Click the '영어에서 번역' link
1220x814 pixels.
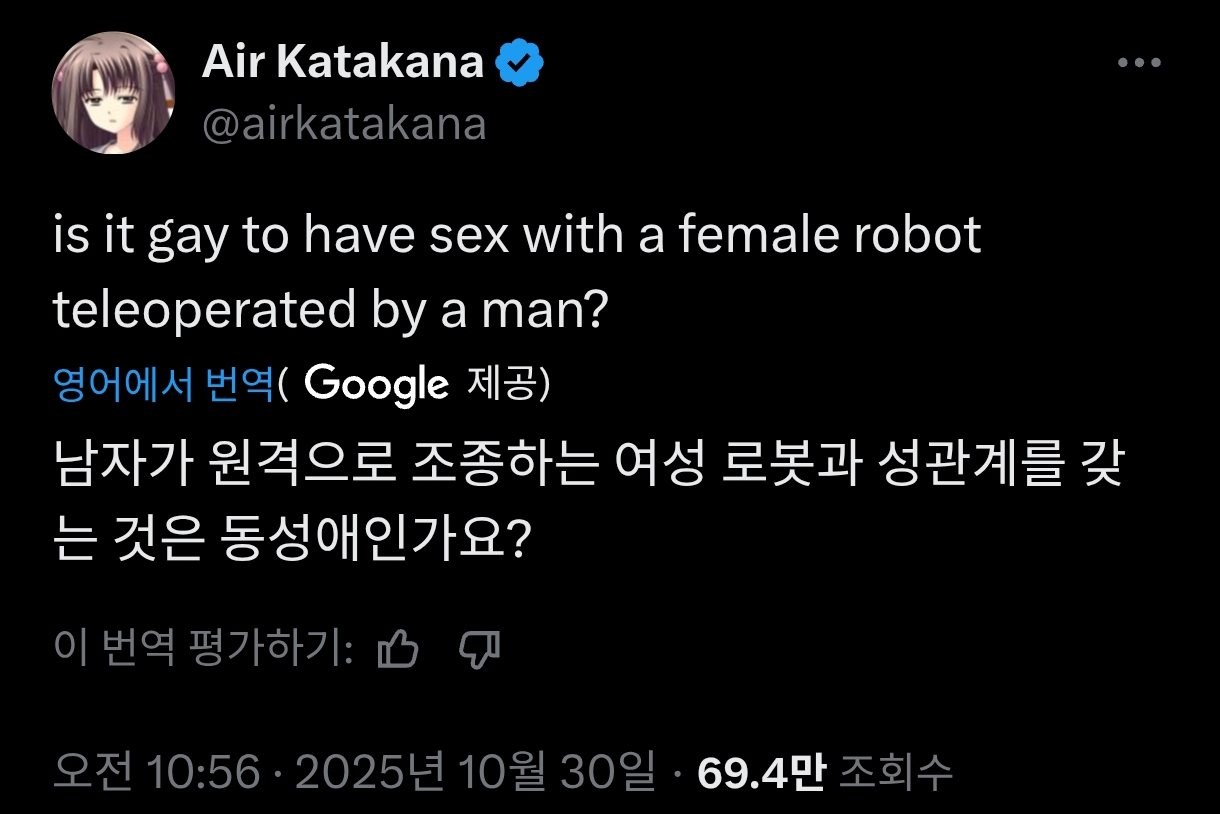164,384
